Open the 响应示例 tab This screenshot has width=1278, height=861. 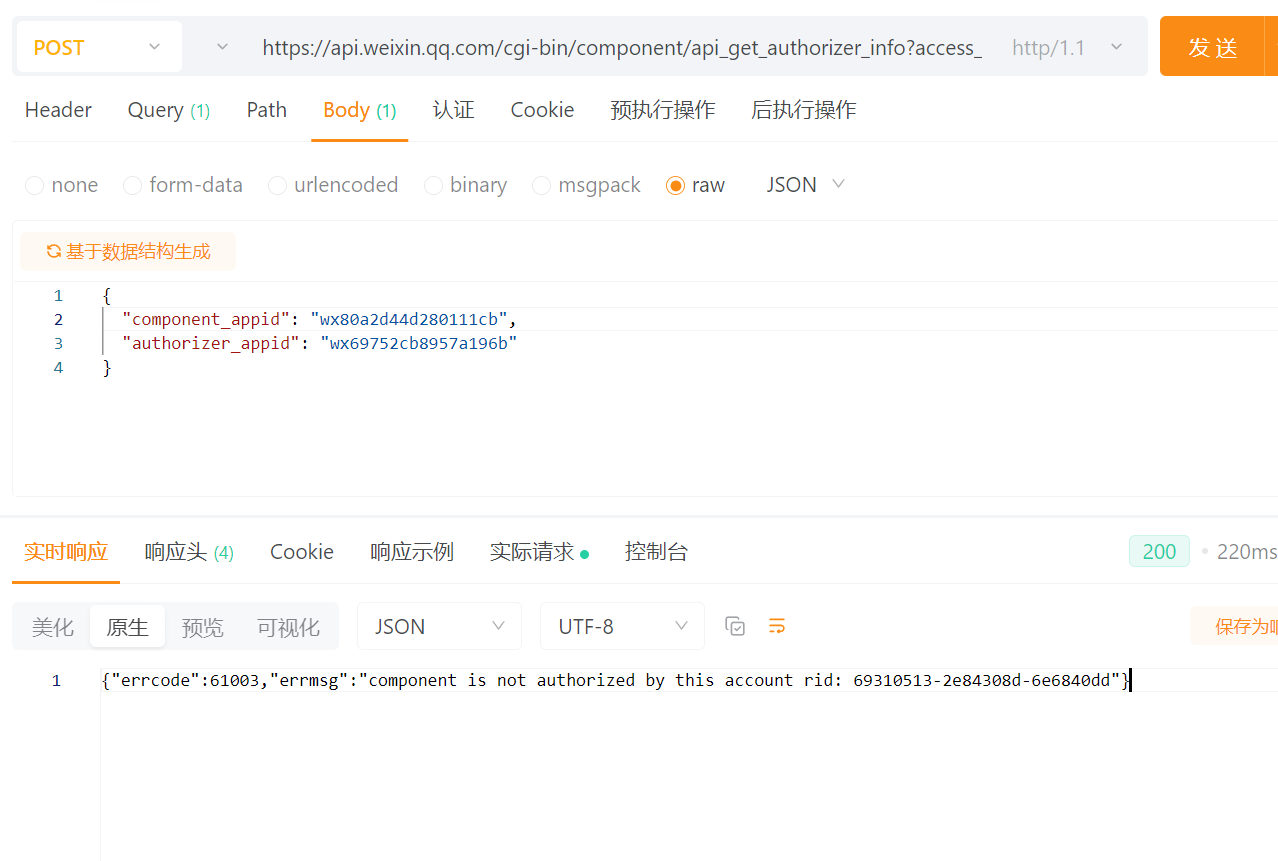412,552
